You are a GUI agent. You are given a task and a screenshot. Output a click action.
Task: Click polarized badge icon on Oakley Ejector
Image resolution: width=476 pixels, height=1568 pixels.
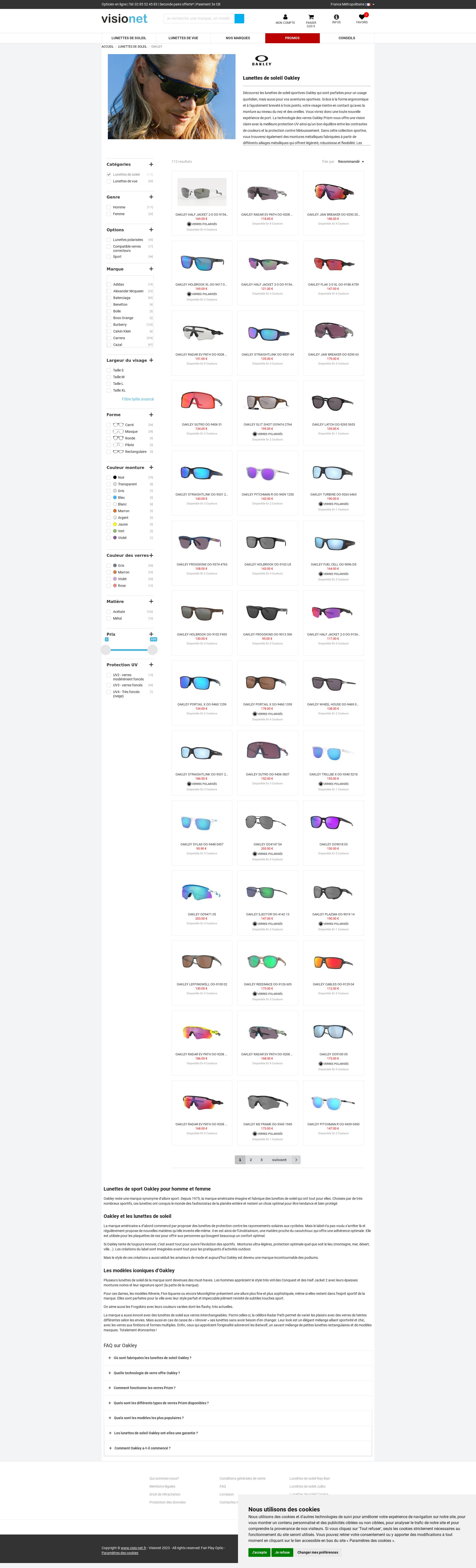255,924
